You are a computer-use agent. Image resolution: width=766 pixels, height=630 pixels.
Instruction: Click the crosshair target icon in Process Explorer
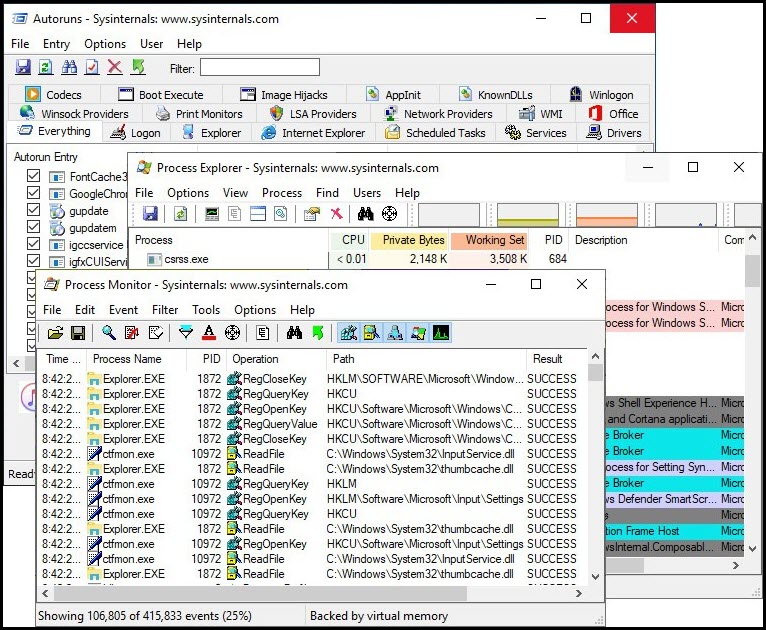click(x=389, y=214)
